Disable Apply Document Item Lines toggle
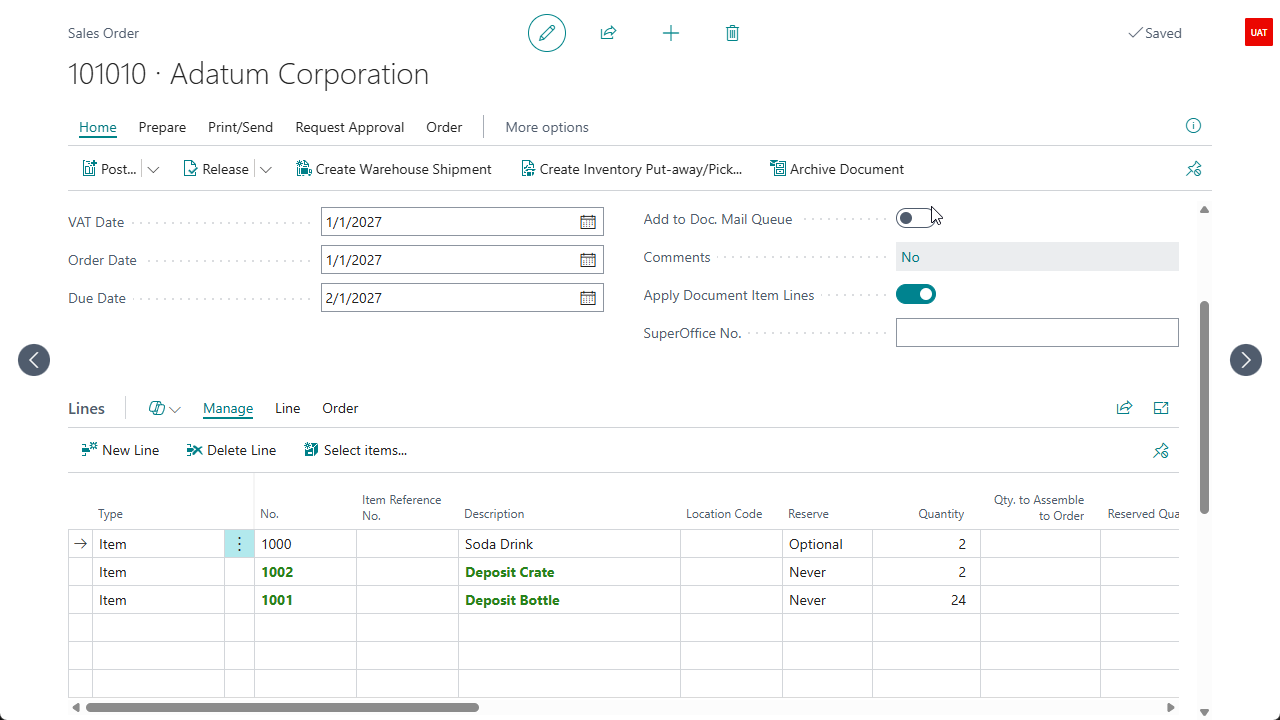This screenshot has width=1280, height=720. click(915, 294)
